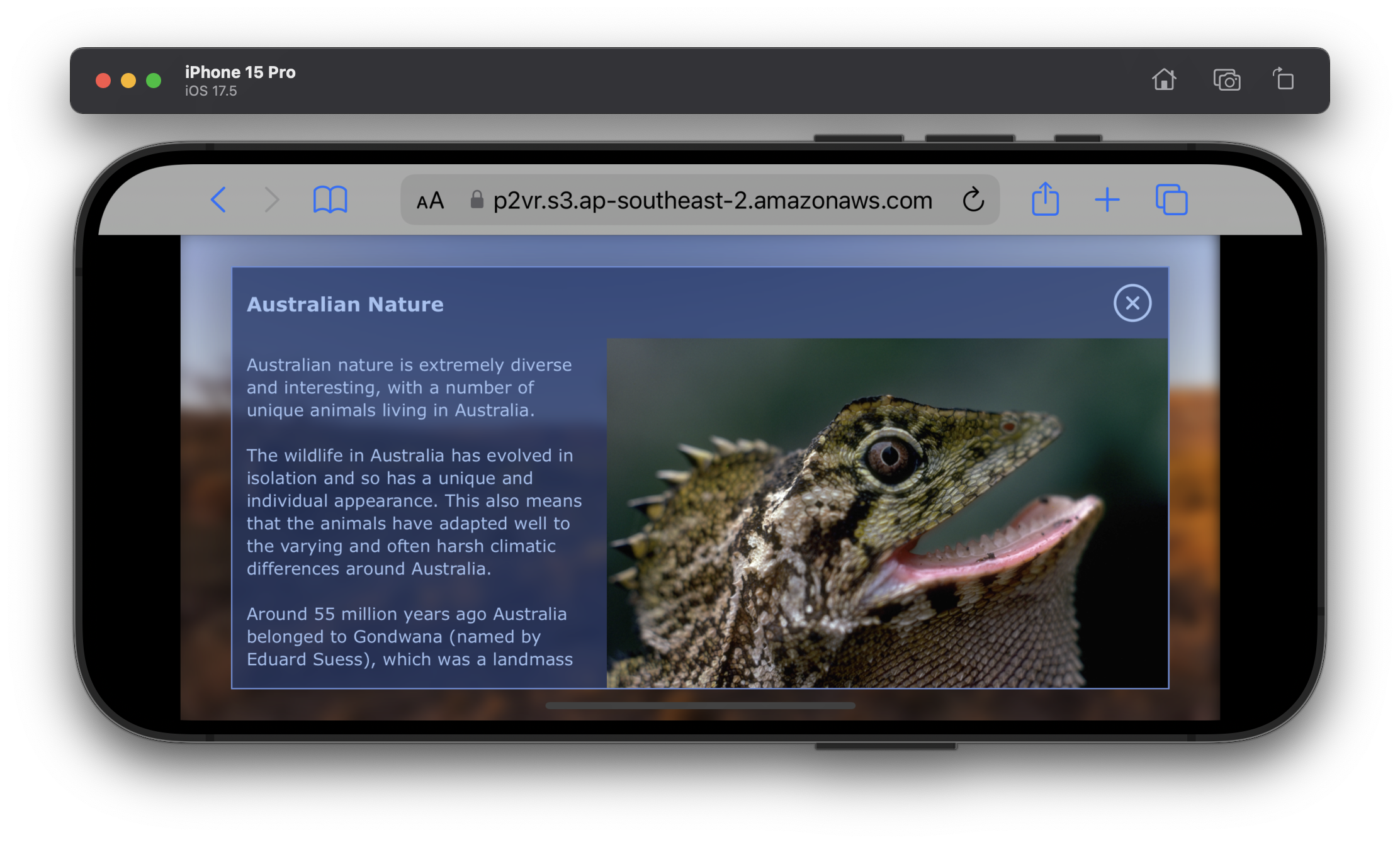This screenshot has width=1400, height=852.
Task: Go back to the previous page in Safari
Action: click(218, 200)
